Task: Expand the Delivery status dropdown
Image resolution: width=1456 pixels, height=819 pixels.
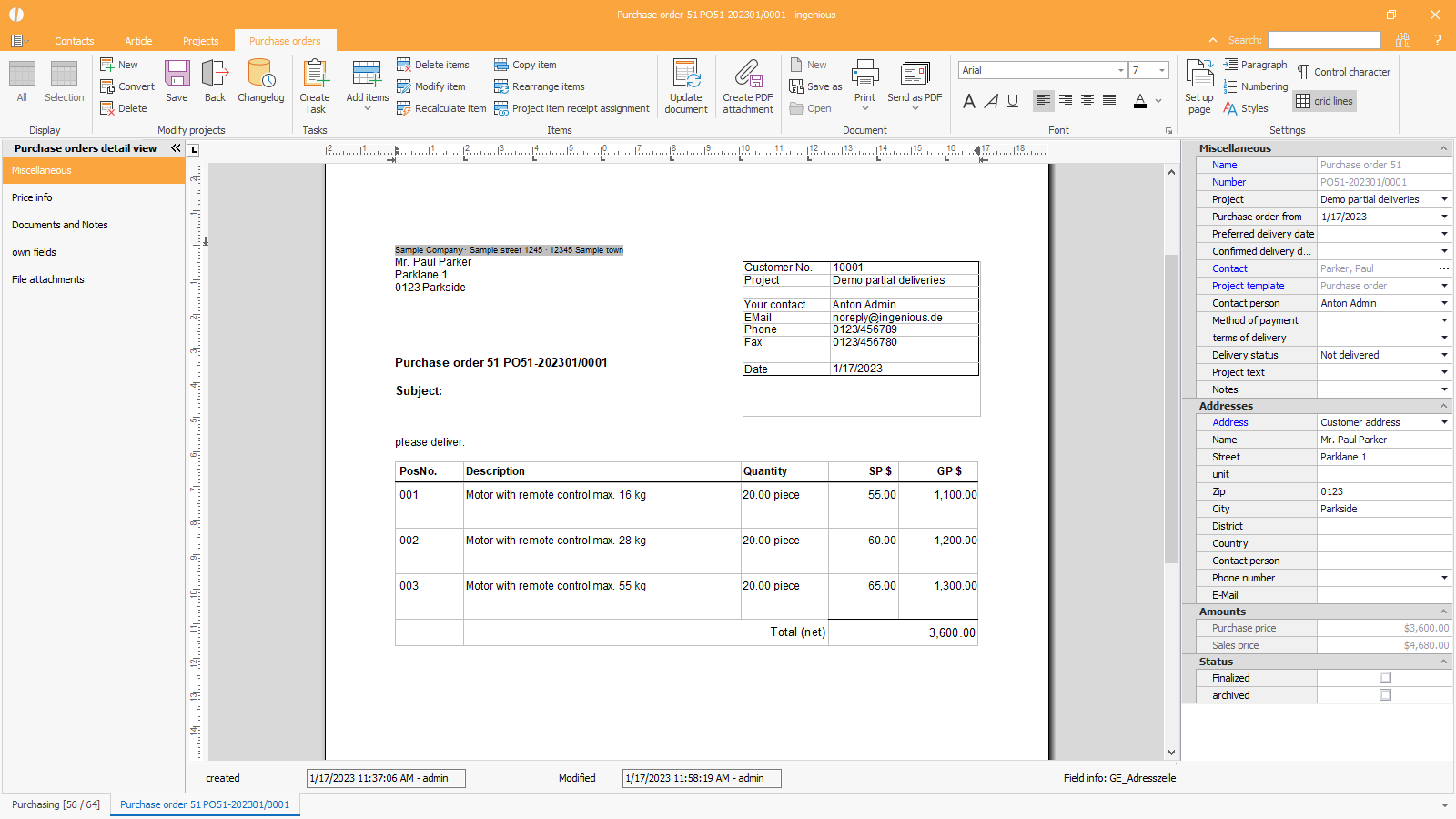Action: [x=1443, y=355]
